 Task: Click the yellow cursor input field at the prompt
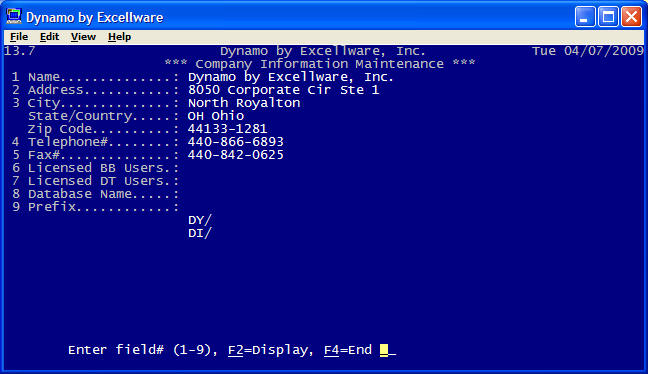[x=384, y=350]
